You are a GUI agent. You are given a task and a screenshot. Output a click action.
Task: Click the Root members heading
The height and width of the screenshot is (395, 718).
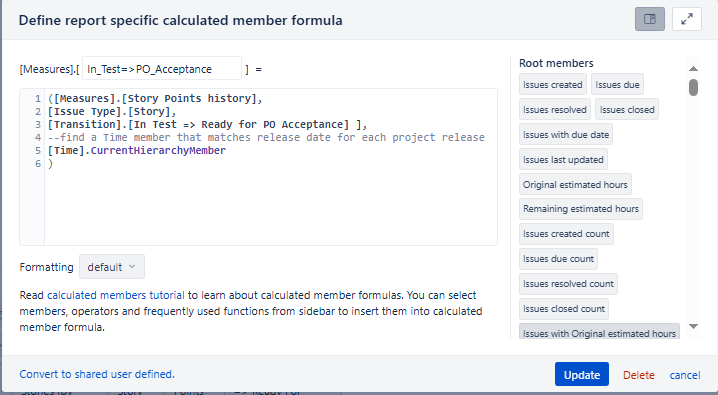[556, 63]
